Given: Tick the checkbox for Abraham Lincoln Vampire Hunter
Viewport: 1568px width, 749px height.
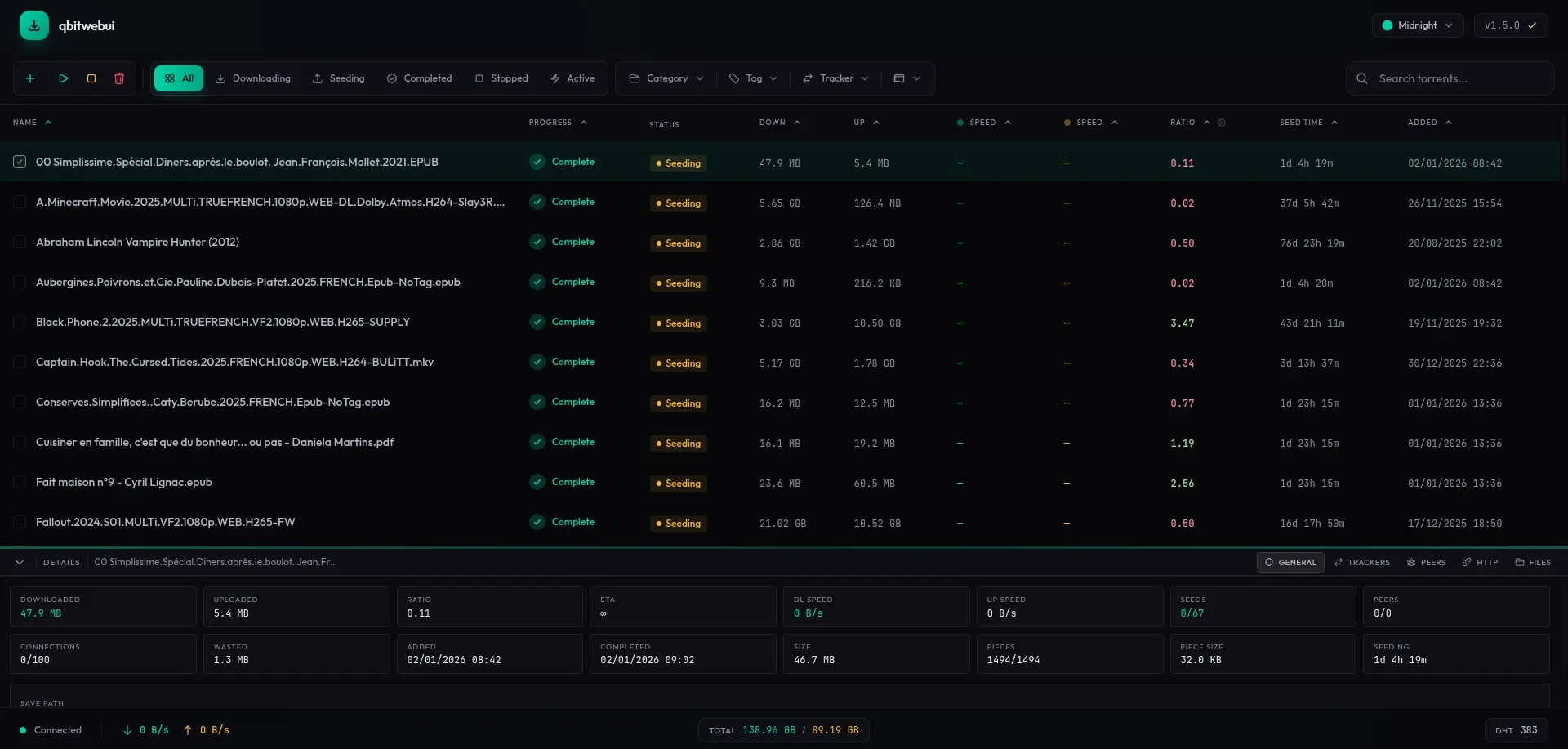Looking at the screenshot, I should click(x=20, y=242).
